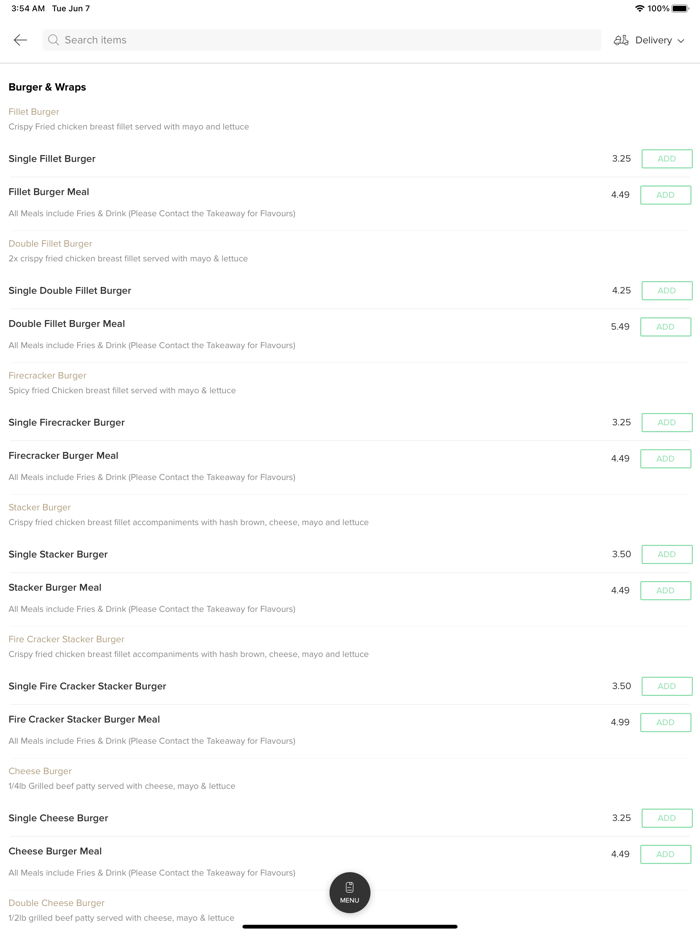Tap the back arrow icon
This screenshot has height=934, width=700.
(20, 40)
